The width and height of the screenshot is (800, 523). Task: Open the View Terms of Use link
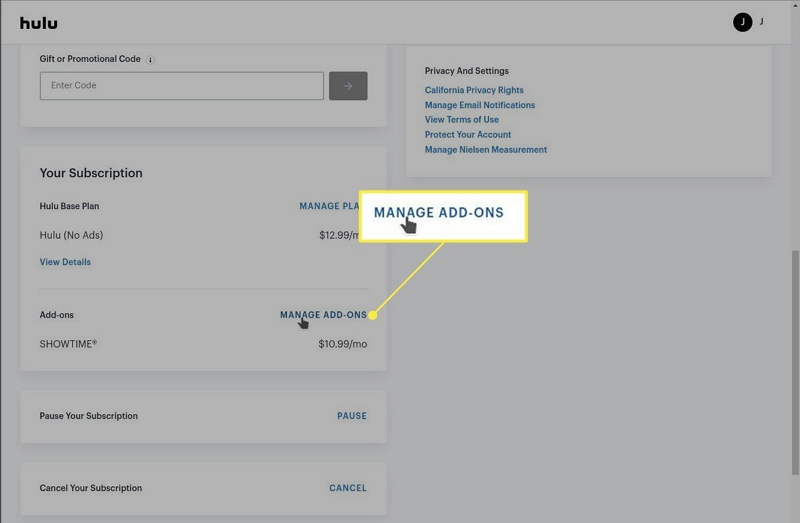tap(461, 120)
